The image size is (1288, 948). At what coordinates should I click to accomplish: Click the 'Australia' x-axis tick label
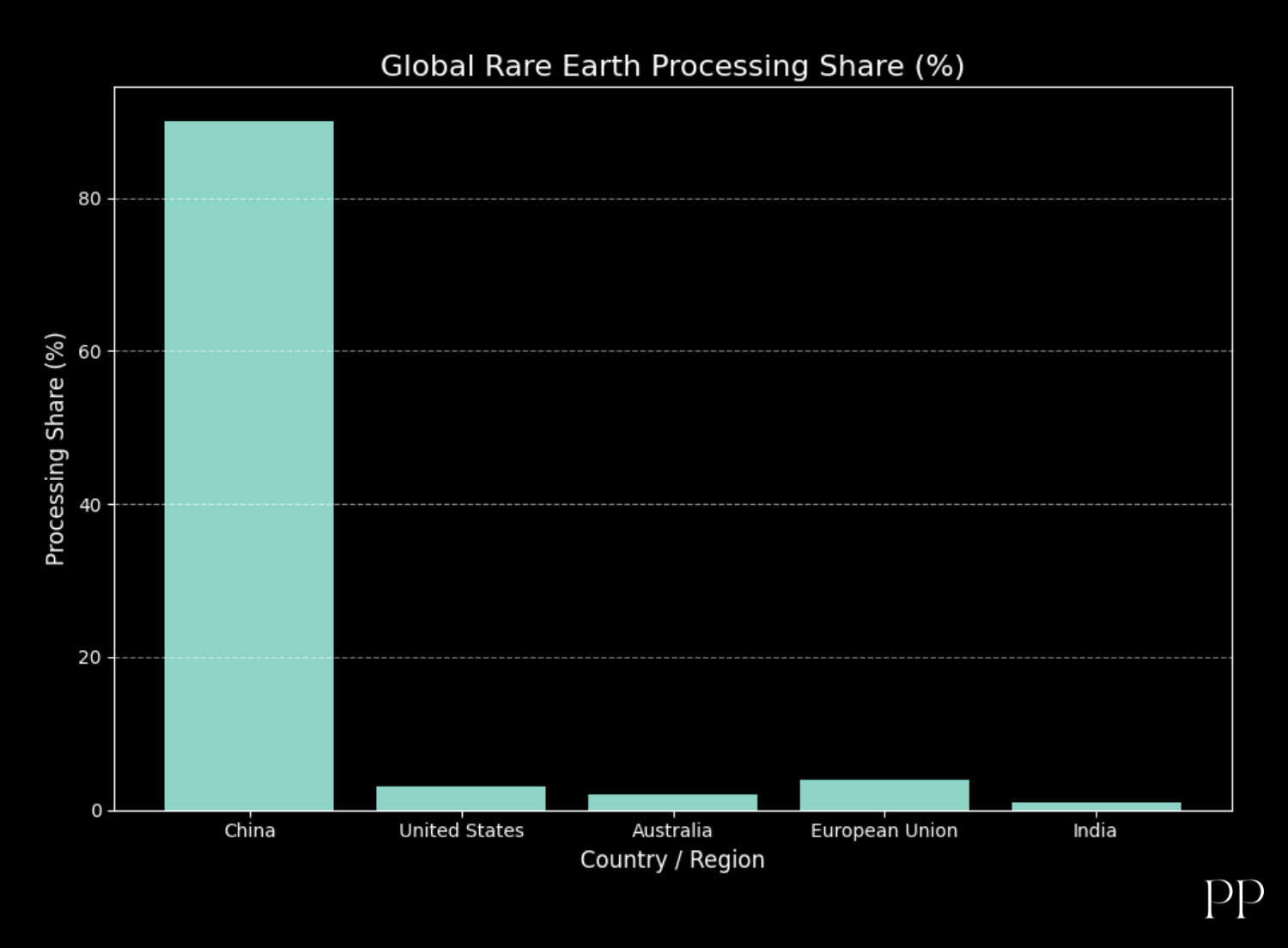pos(672,830)
